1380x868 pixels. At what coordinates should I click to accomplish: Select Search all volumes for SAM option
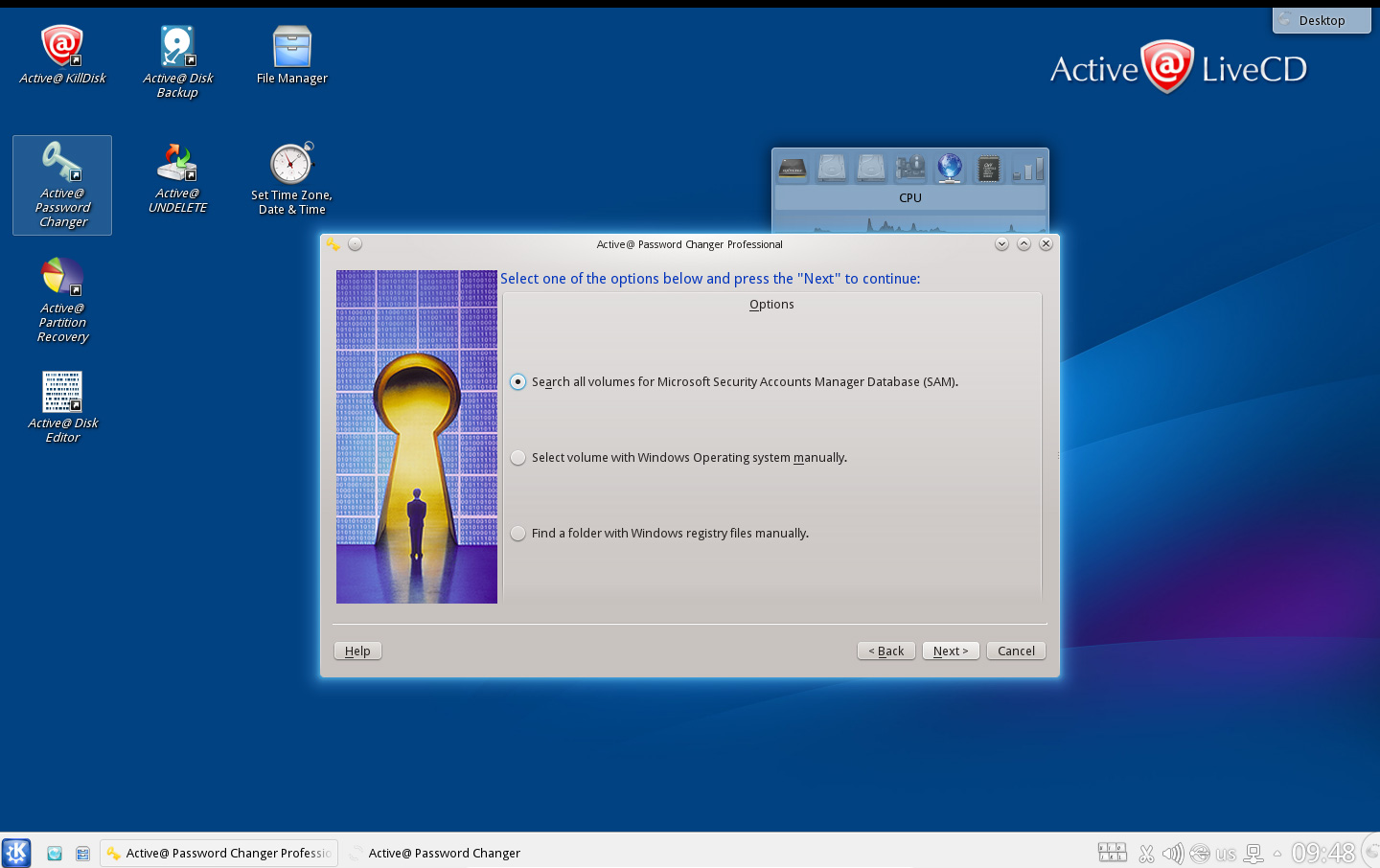click(518, 381)
